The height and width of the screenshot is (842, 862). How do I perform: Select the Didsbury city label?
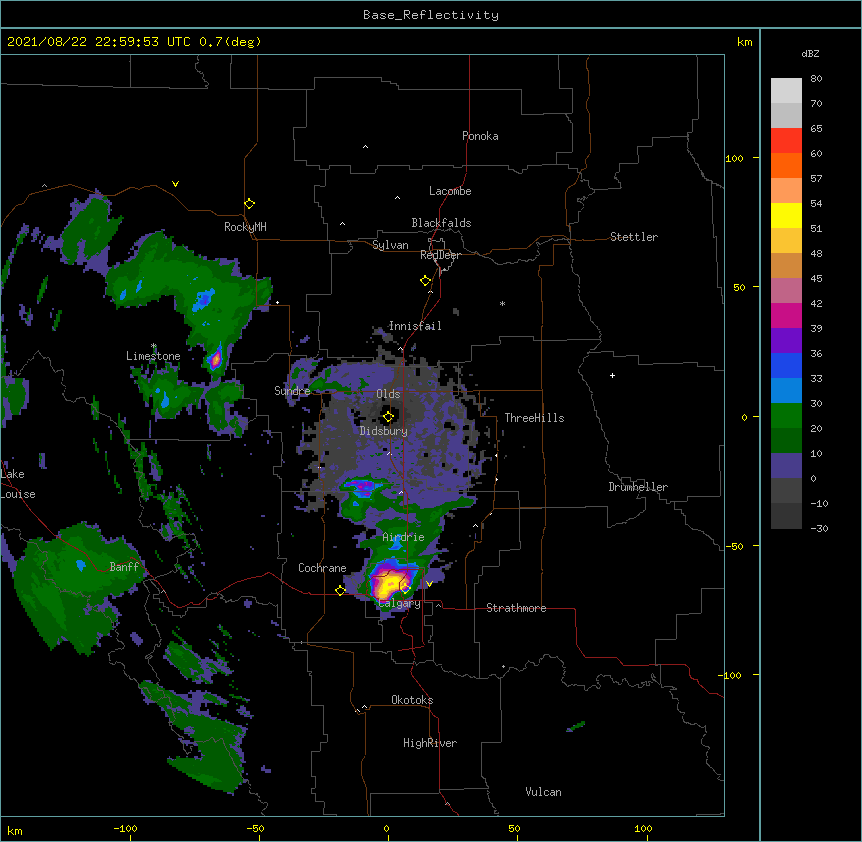click(x=384, y=431)
